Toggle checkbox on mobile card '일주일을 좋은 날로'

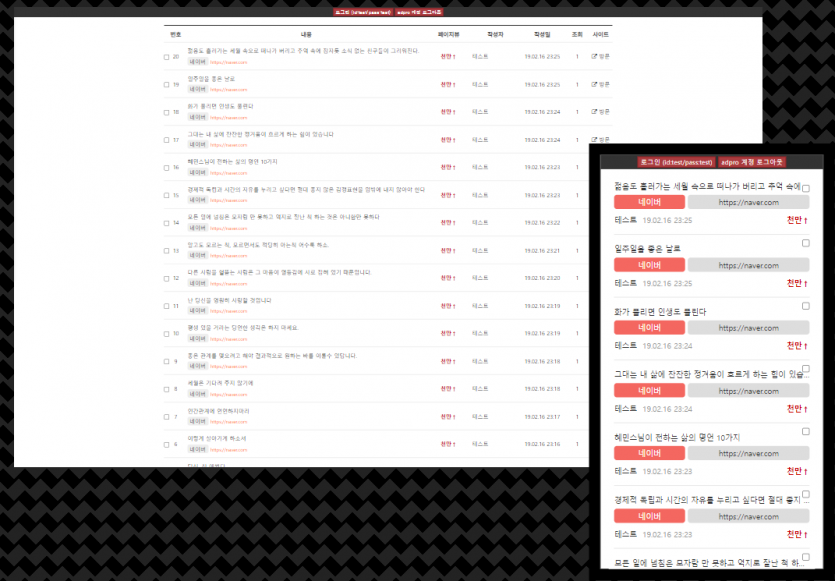[806, 243]
